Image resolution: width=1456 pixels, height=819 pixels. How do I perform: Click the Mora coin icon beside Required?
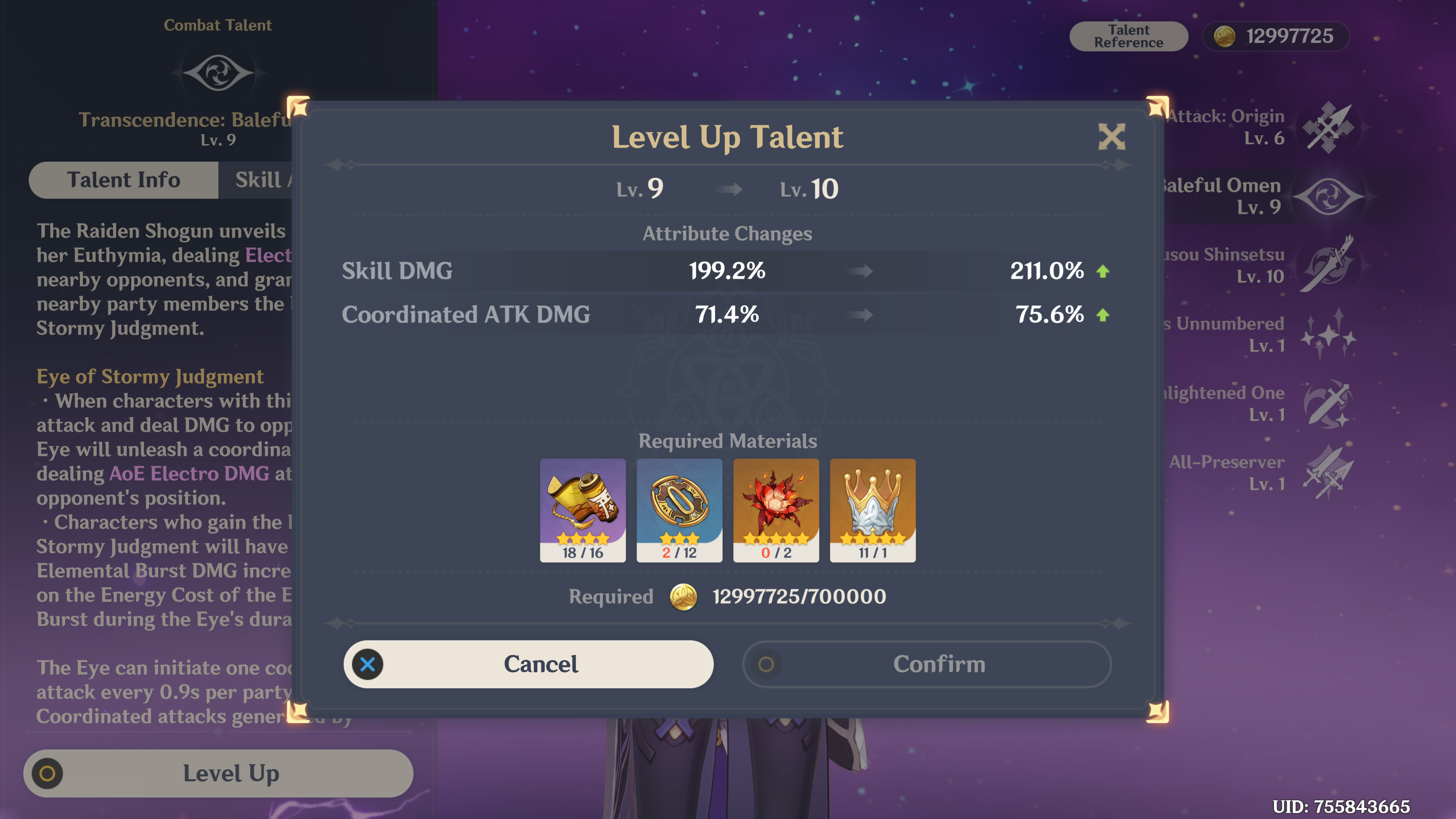point(683,597)
